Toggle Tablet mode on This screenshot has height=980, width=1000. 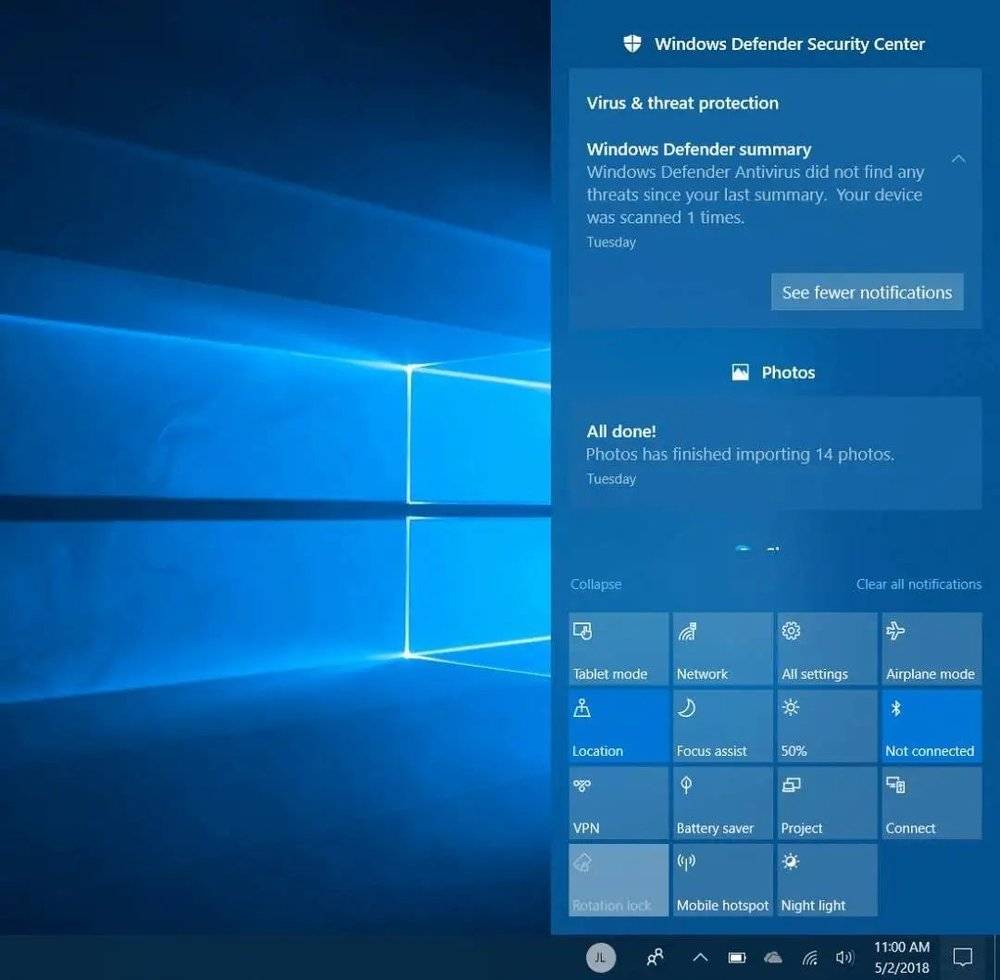coord(618,649)
